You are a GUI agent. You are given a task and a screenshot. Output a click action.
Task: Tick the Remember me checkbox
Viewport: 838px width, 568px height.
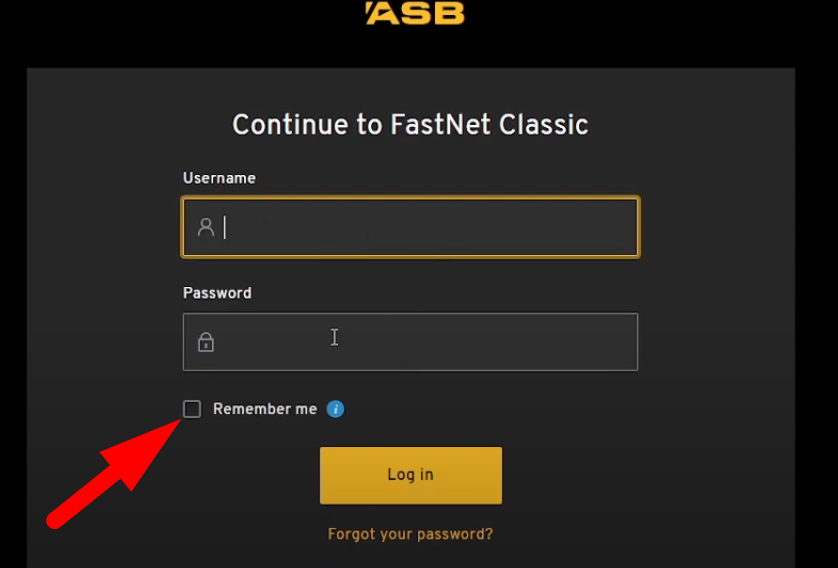(x=192, y=409)
